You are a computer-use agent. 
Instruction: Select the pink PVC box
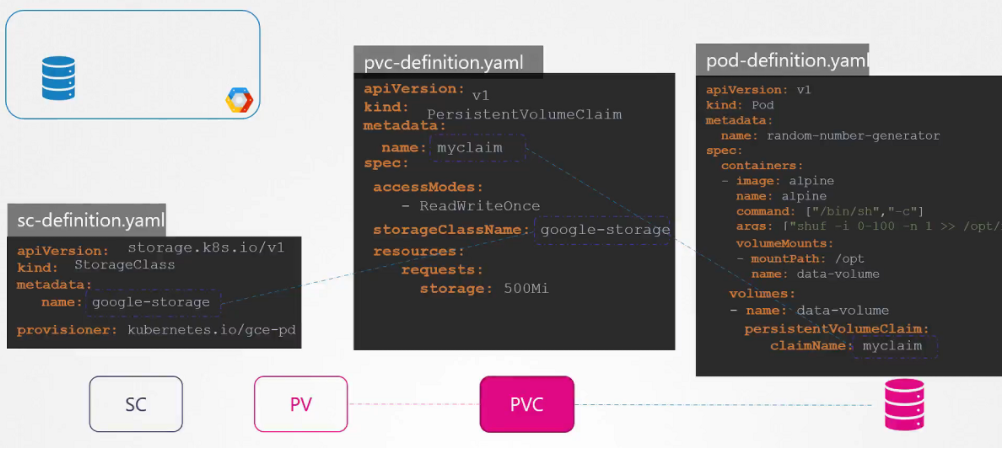[527, 404]
